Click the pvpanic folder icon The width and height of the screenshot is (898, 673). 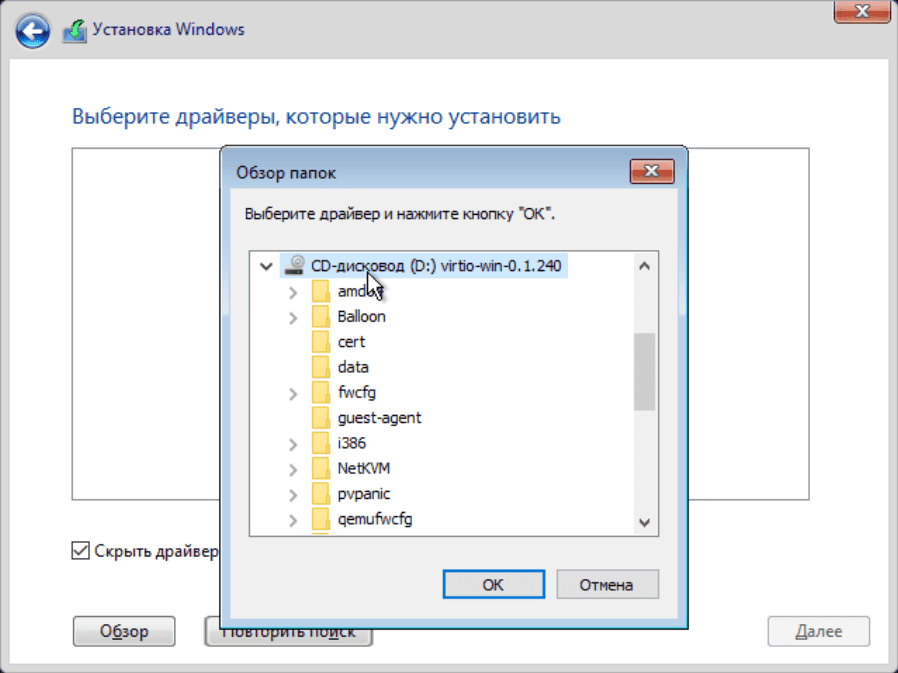[x=321, y=494]
